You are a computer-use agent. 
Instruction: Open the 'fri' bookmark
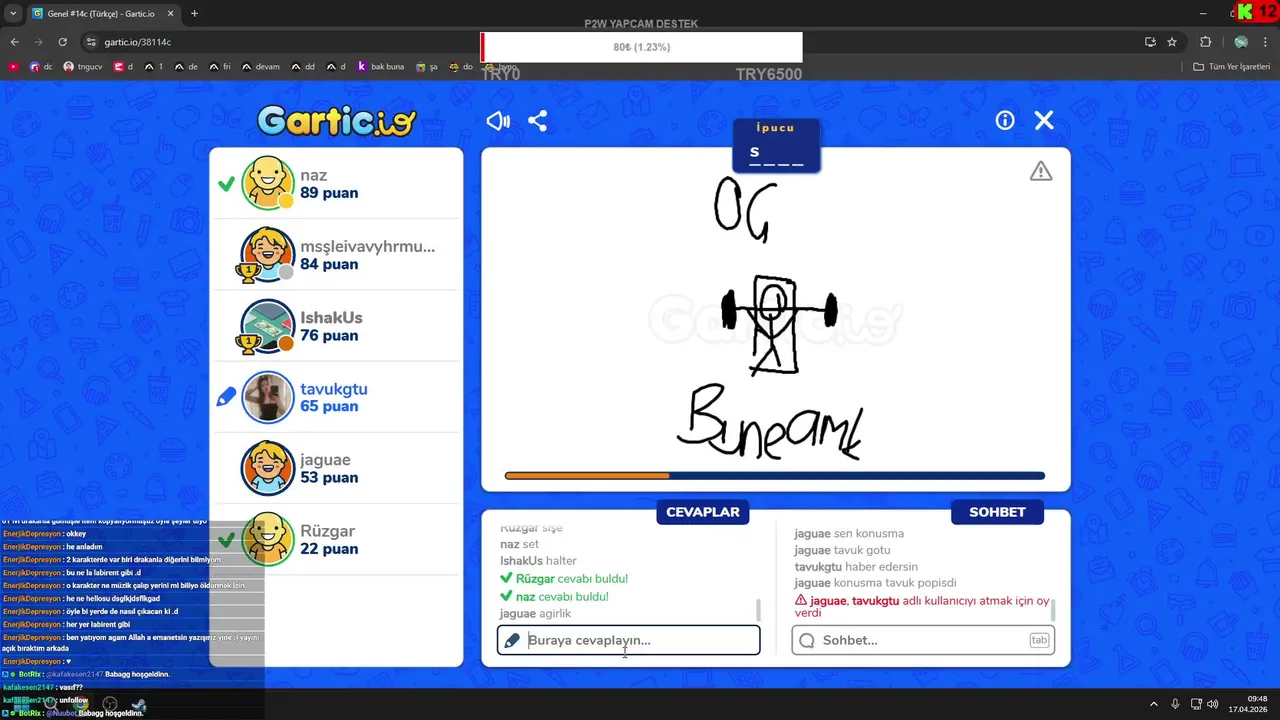point(219,67)
